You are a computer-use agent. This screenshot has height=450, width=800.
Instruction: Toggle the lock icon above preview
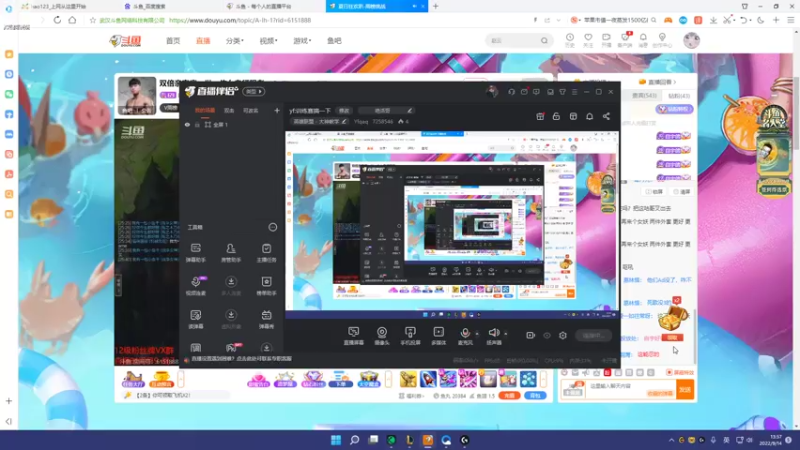tap(556, 116)
